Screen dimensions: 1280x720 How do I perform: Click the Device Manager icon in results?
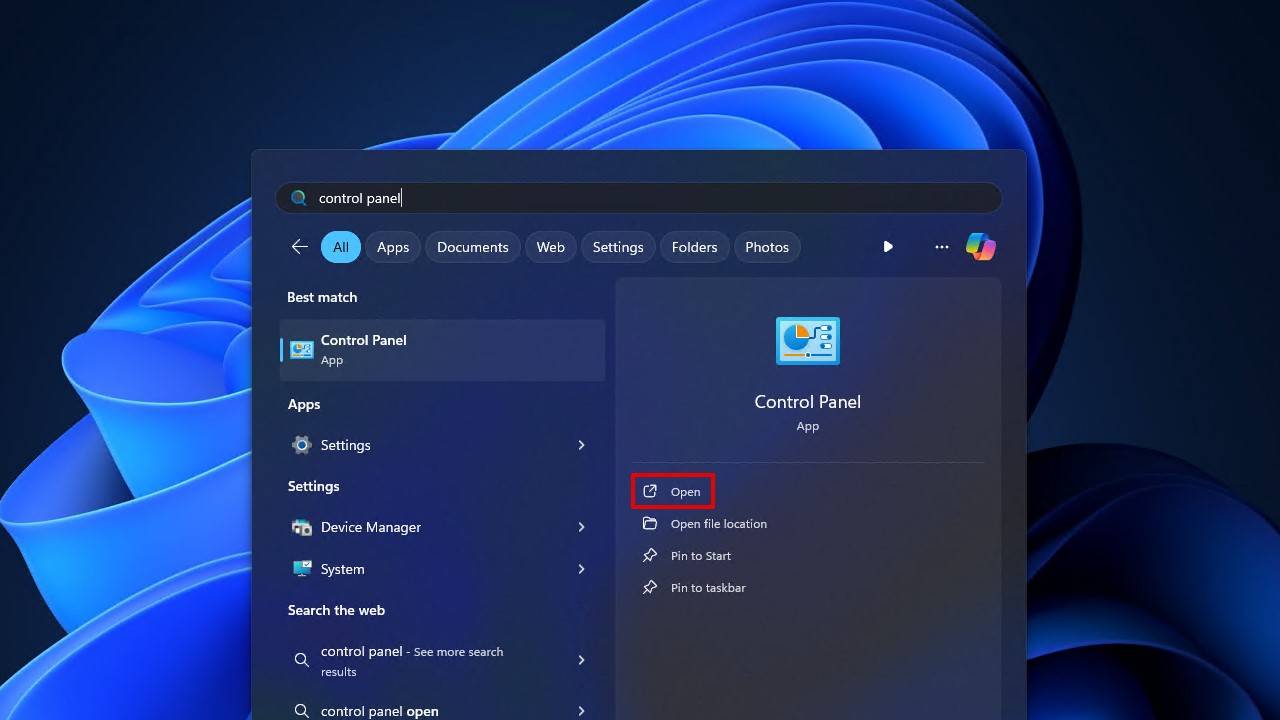[301, 527]
